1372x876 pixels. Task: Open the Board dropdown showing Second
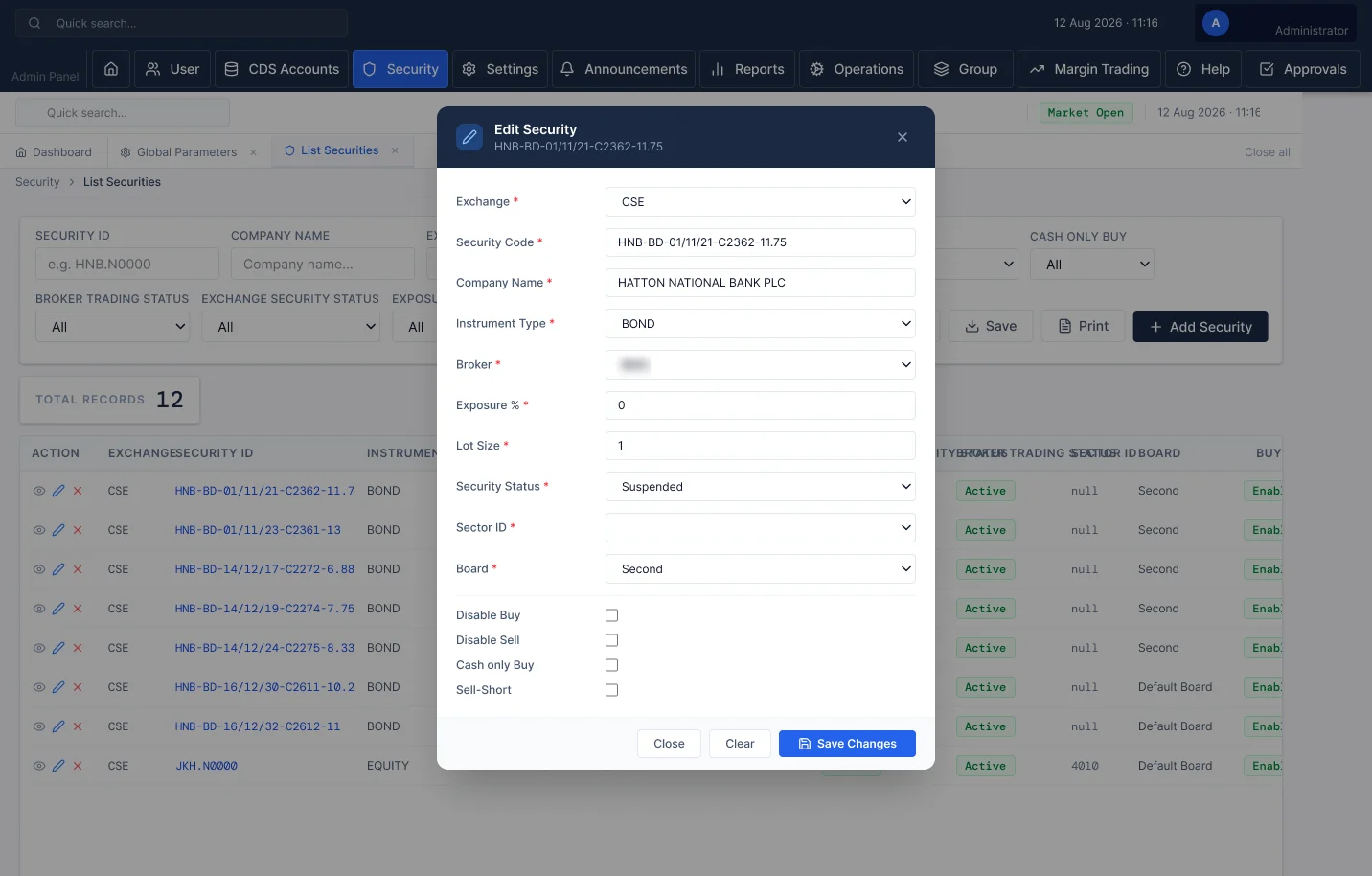click(x=761, y=569)
